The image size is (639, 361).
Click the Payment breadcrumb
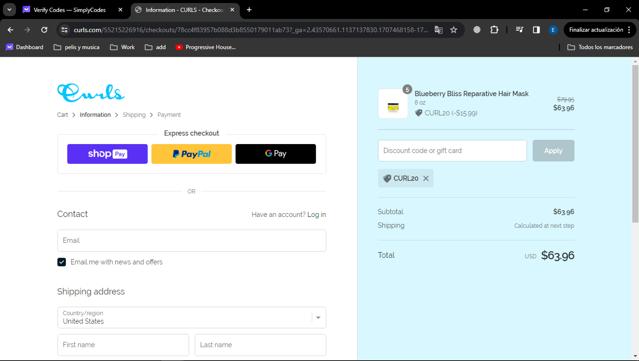[169, 115]
